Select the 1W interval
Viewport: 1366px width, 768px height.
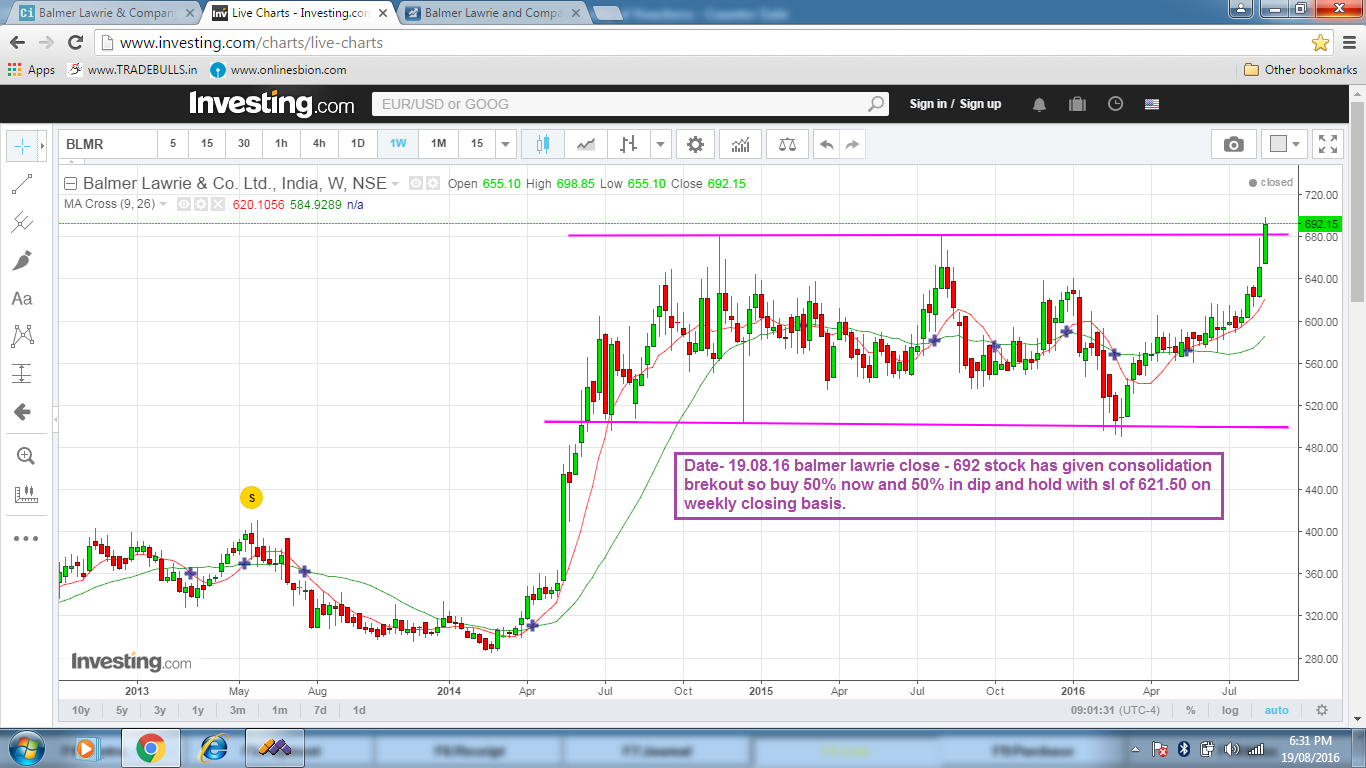click(398, 144)
